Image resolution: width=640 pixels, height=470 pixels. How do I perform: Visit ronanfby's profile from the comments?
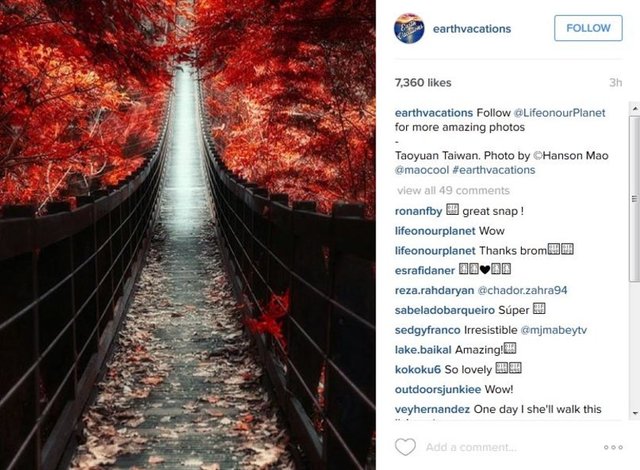coord(419,210)
